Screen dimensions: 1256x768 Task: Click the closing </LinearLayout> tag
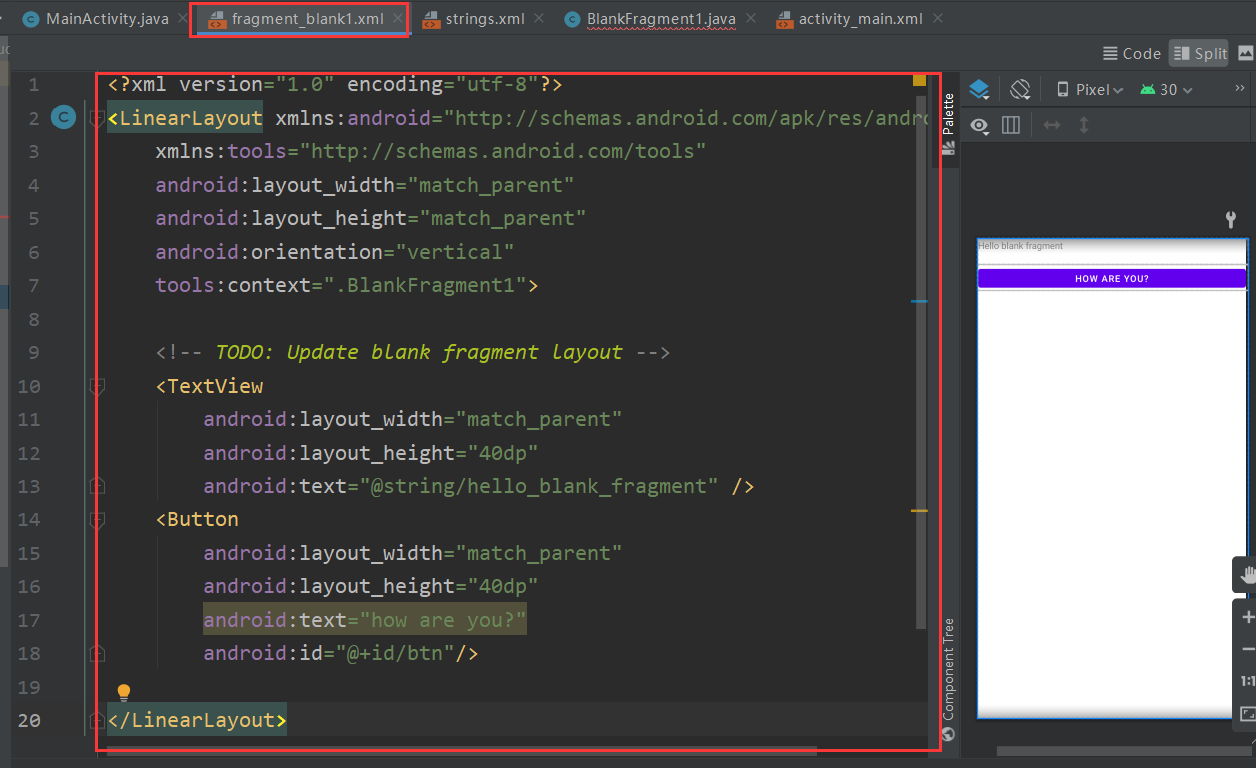197,721
